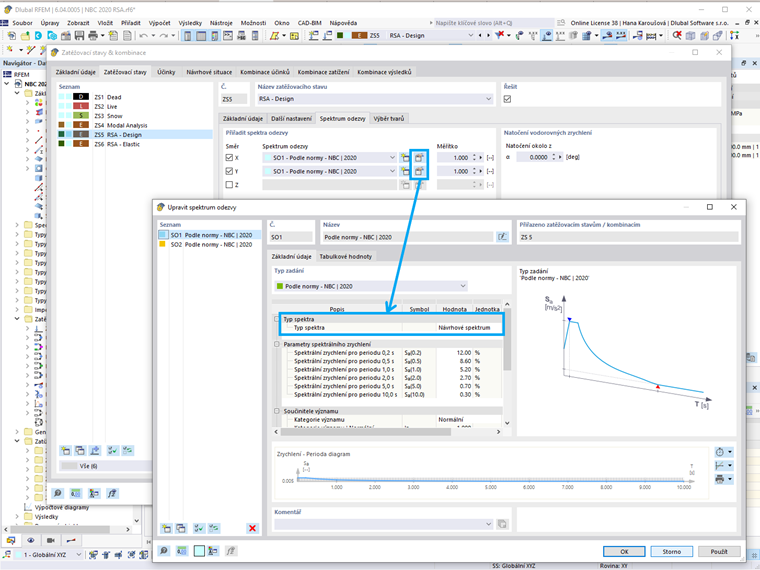Click the Redo arrow in main toolbar

[x=164, y=35]
